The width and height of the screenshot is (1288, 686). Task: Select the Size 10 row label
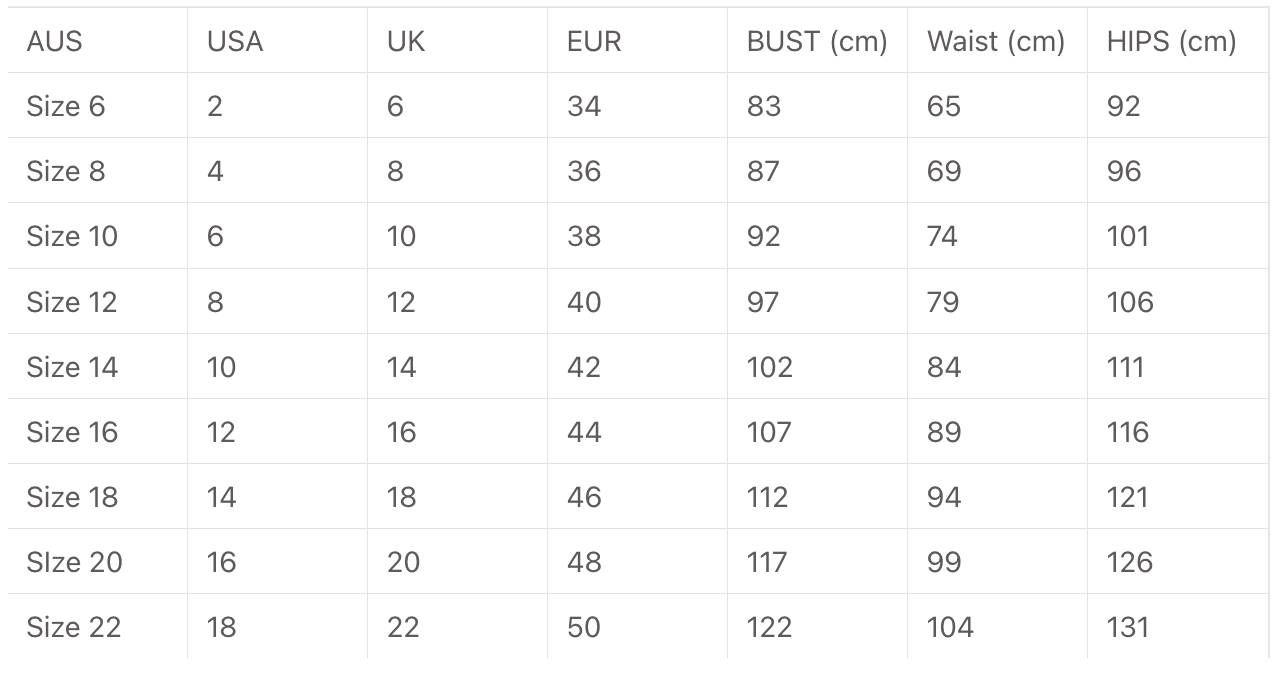coord(72,237)
